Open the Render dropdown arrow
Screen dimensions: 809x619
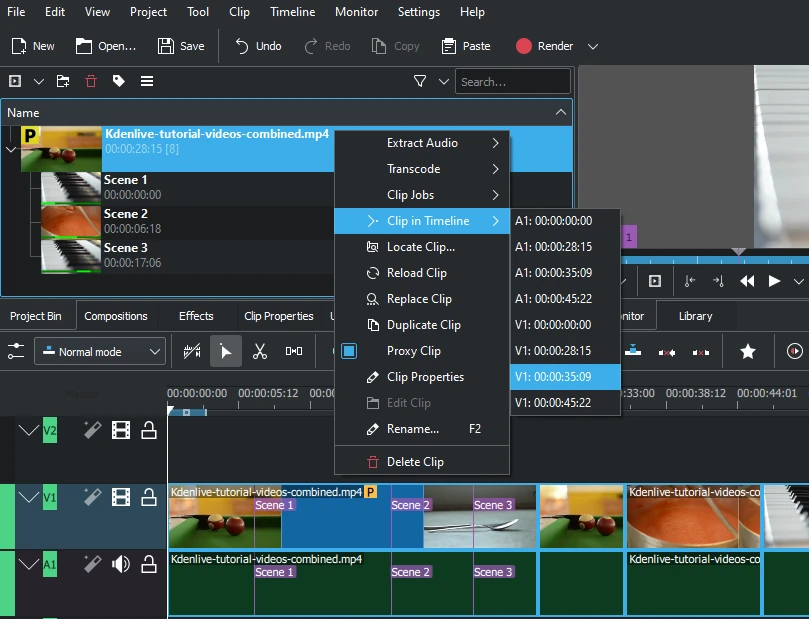point(593,46)
